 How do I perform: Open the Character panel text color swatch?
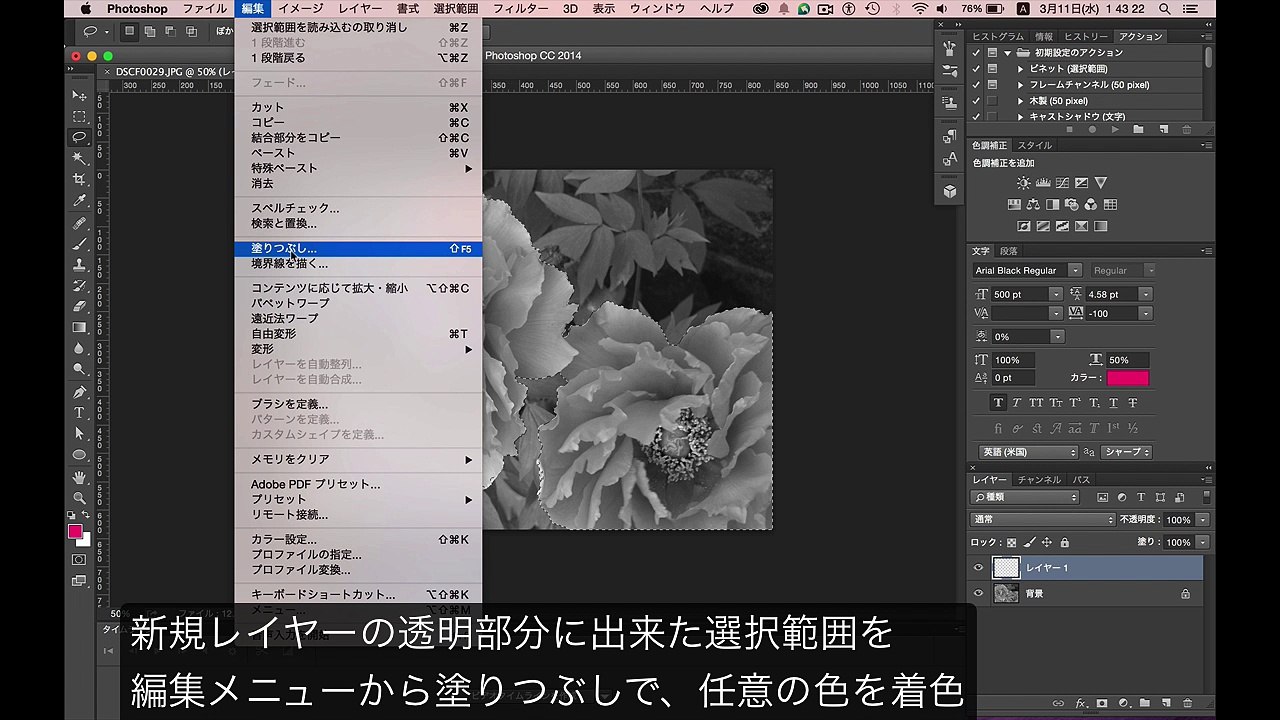(1128, 378)
